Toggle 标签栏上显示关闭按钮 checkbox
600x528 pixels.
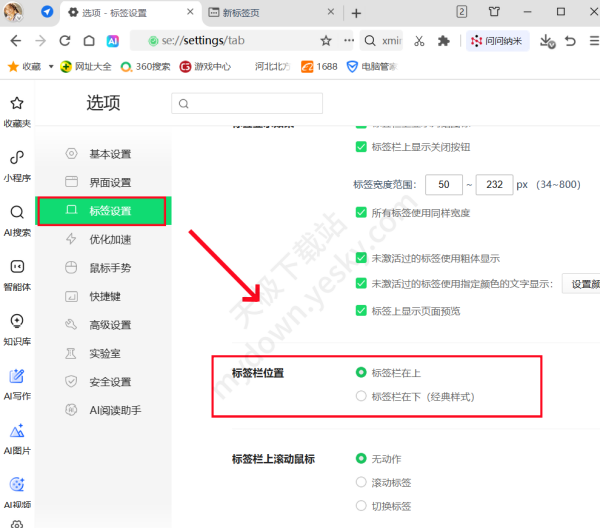(x=361, y=147)
